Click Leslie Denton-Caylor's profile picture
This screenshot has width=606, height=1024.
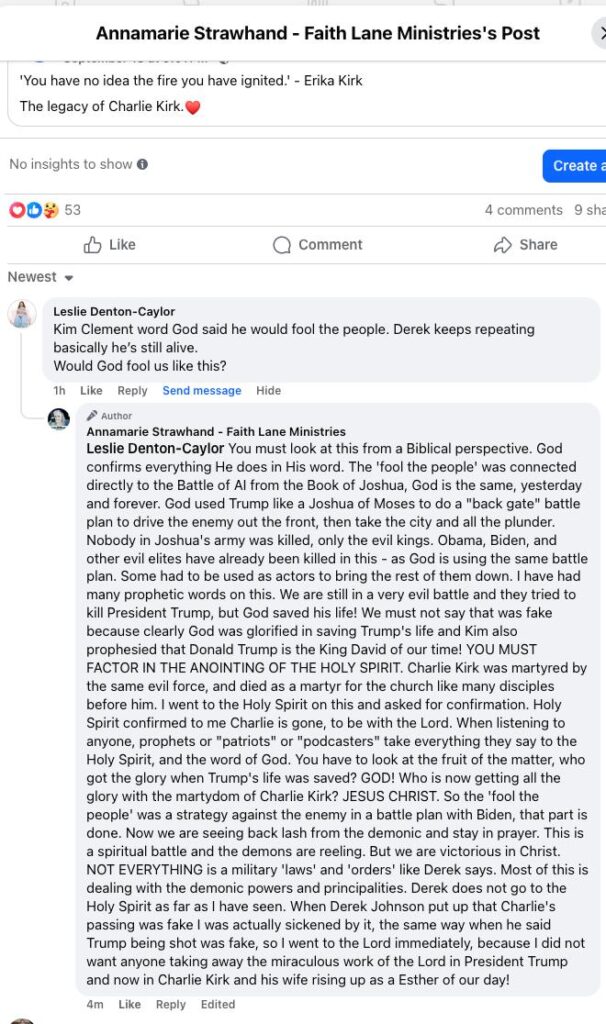click(x=22, y=314)
